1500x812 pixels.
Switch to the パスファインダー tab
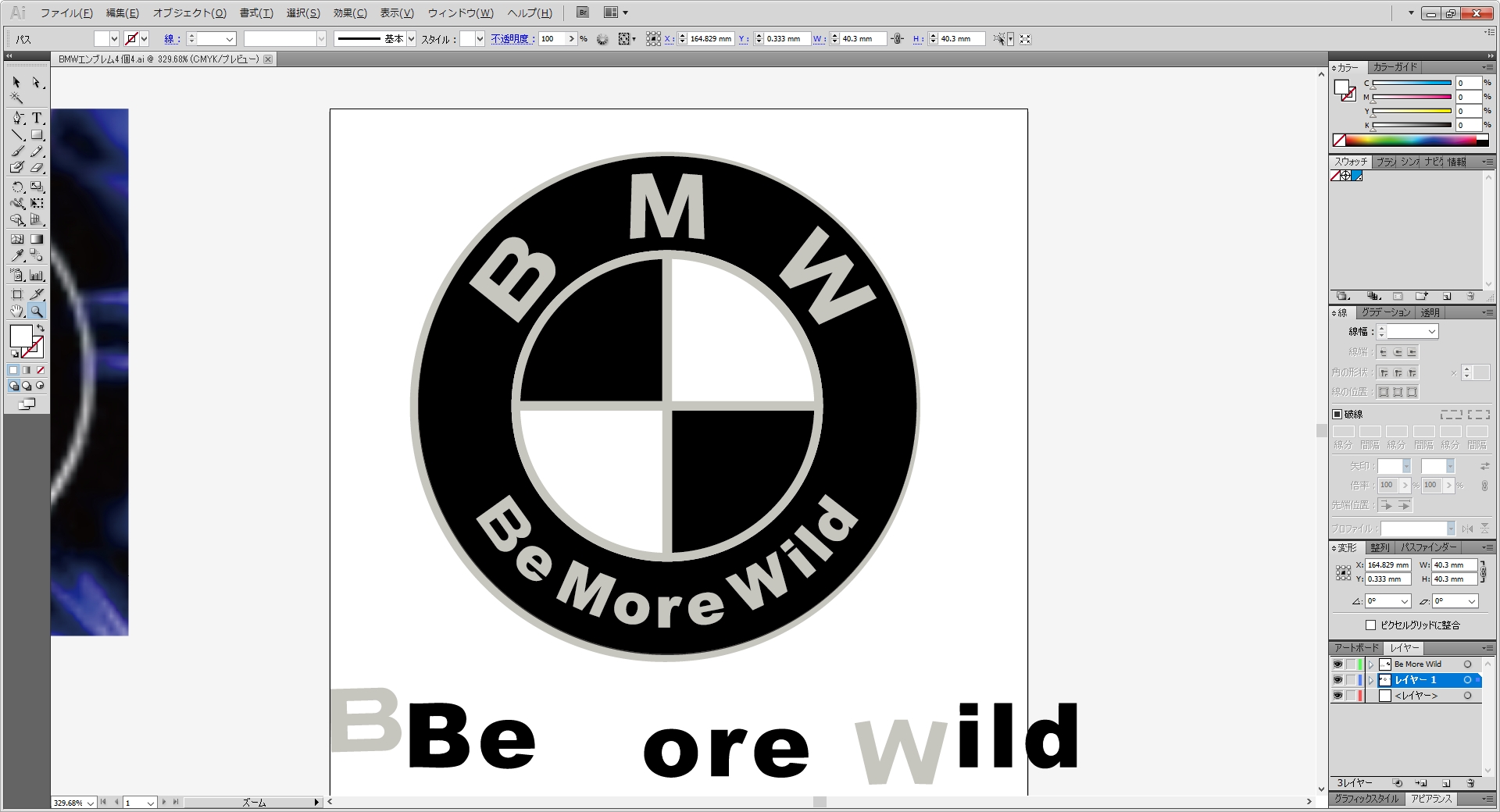coord(1428,547)
